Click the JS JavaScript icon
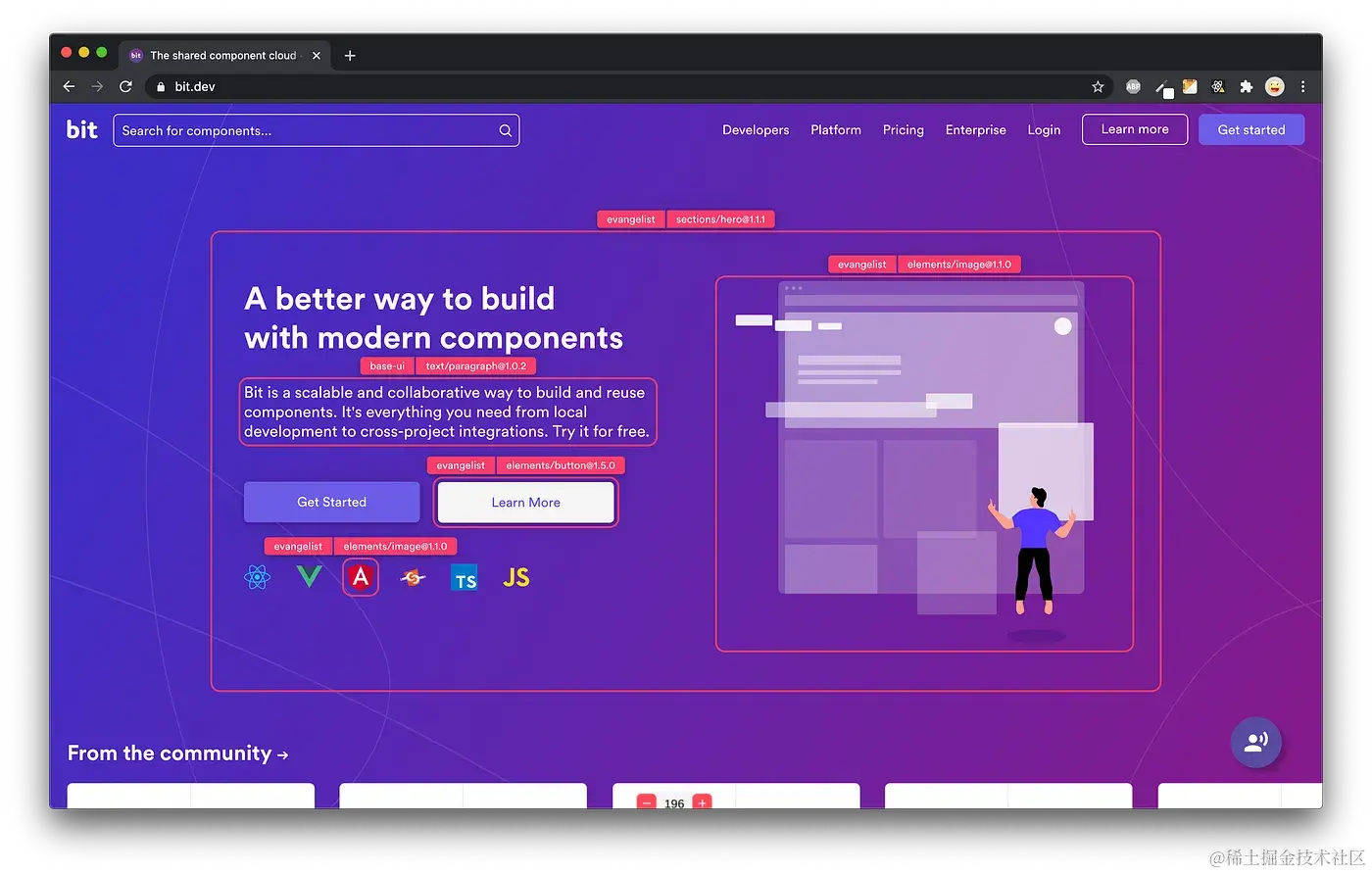The image size is (1372, 874). (x=516, y=577)
